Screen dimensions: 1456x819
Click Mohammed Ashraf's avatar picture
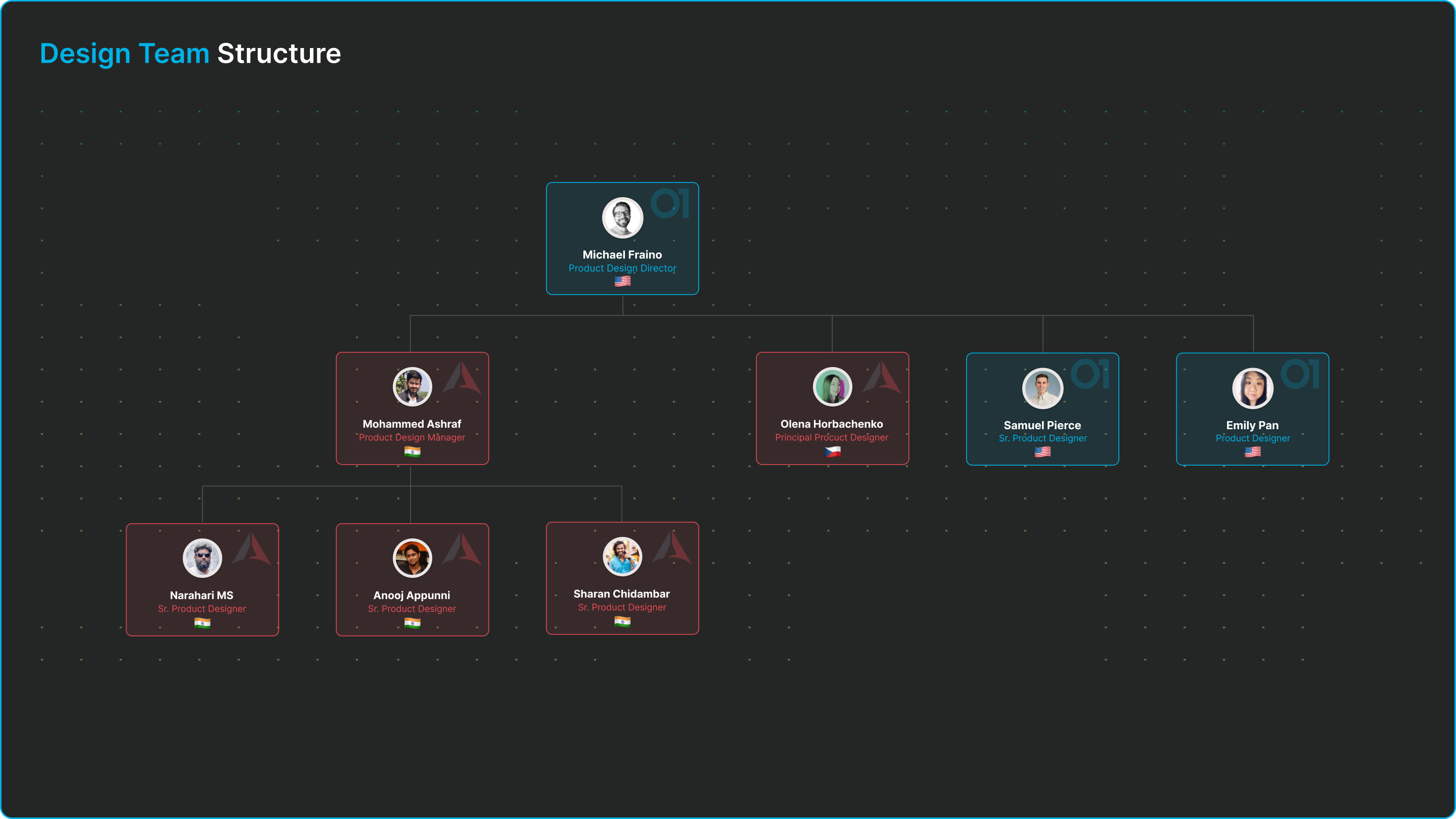[412, 387]
